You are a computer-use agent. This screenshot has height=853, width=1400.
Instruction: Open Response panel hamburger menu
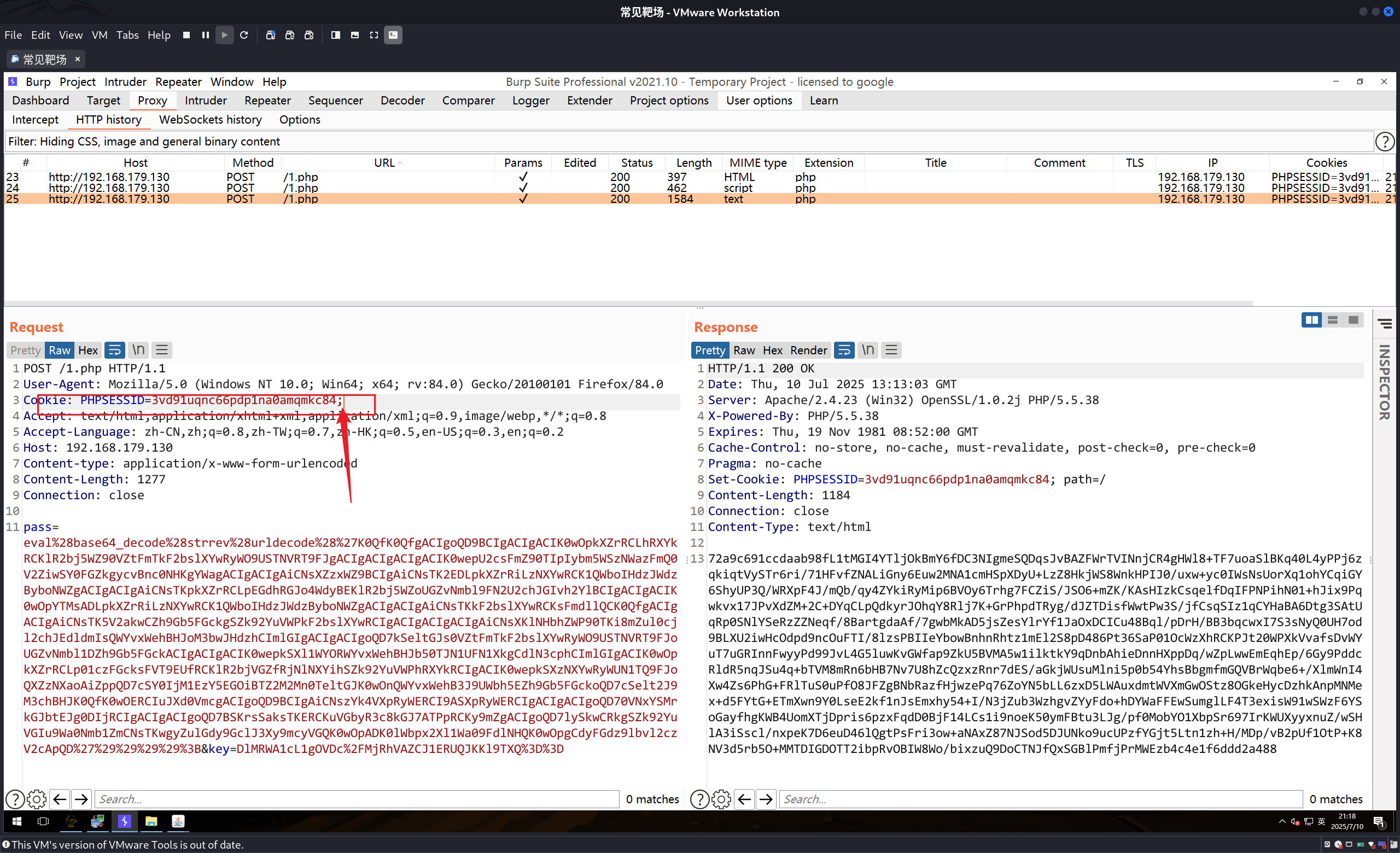click(x=891, y=350)
